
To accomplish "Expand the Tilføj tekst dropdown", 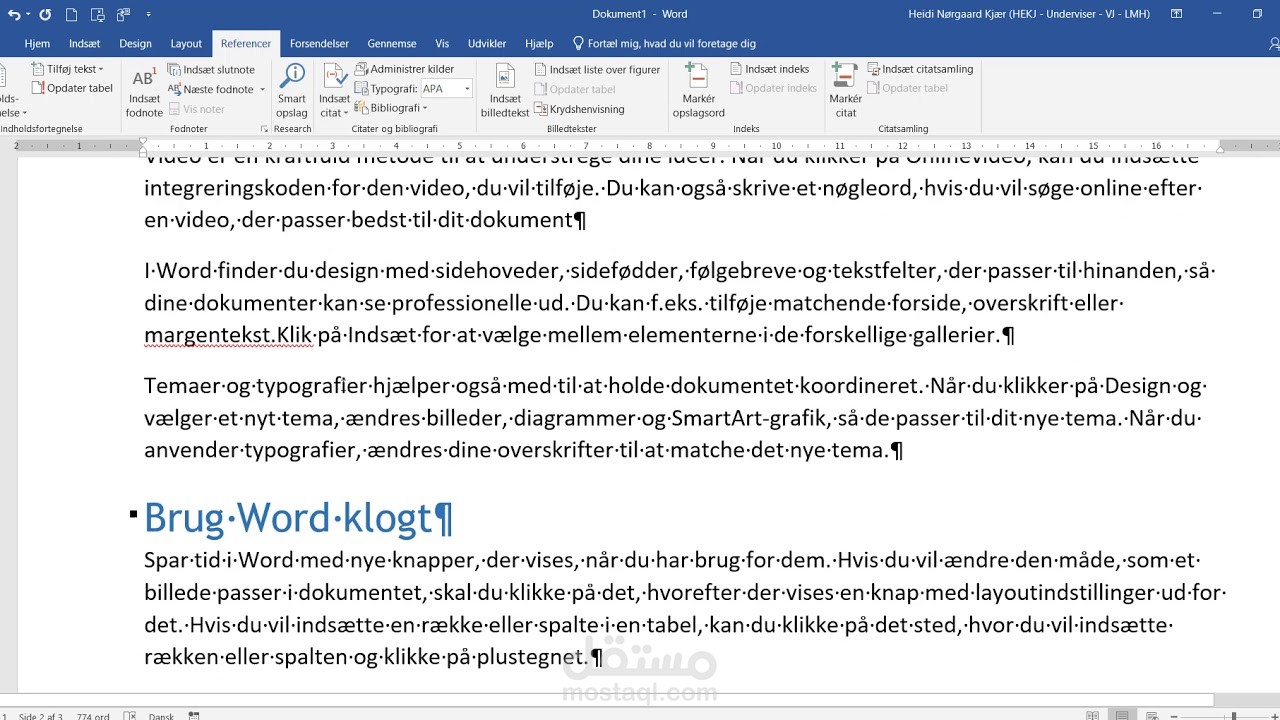I will (68, 69).
